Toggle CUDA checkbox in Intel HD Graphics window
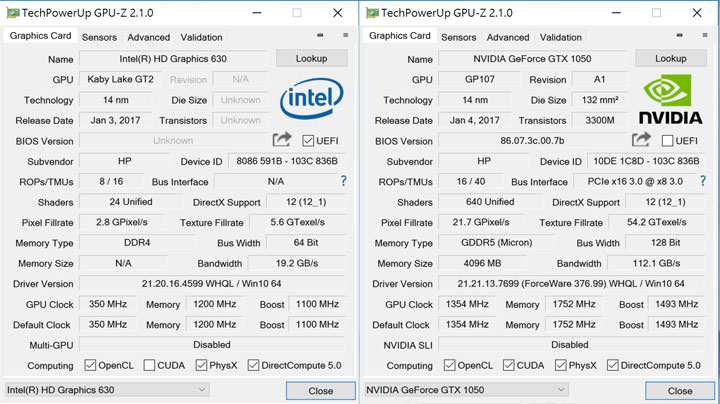Screen dimensions: 720x404 click(149, 365)
